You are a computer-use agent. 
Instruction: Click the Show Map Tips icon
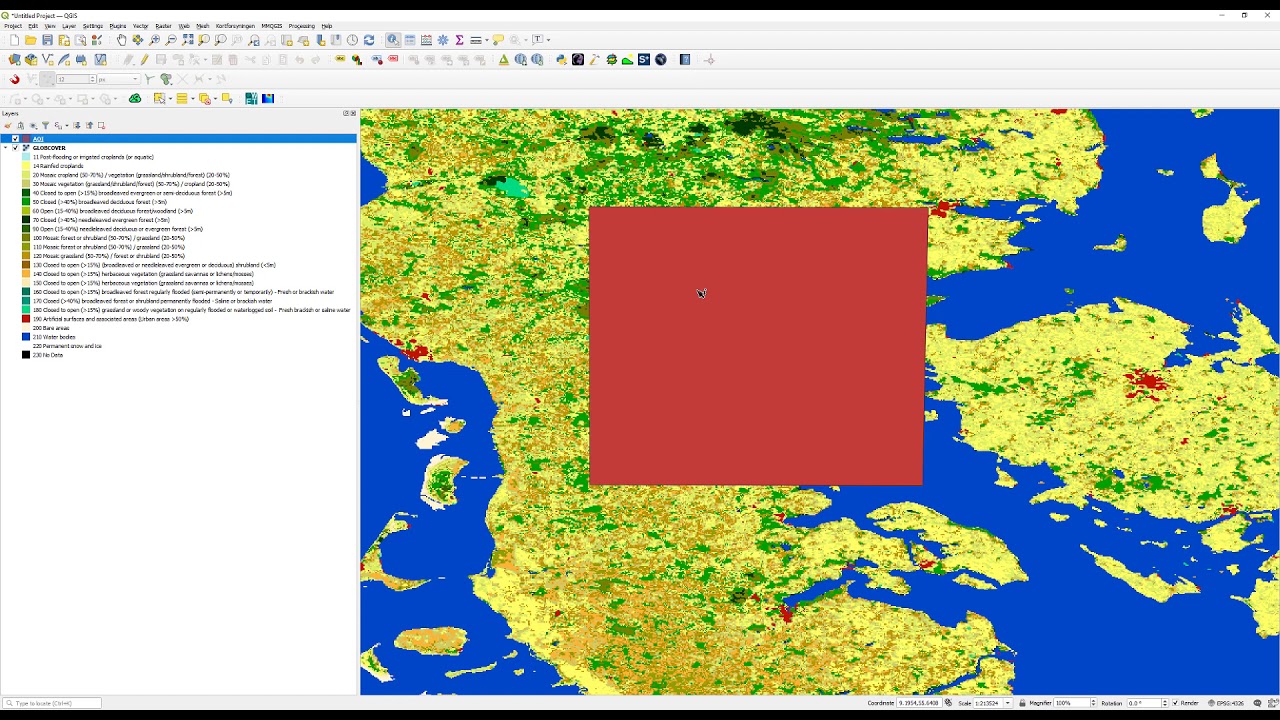point(498,40)
